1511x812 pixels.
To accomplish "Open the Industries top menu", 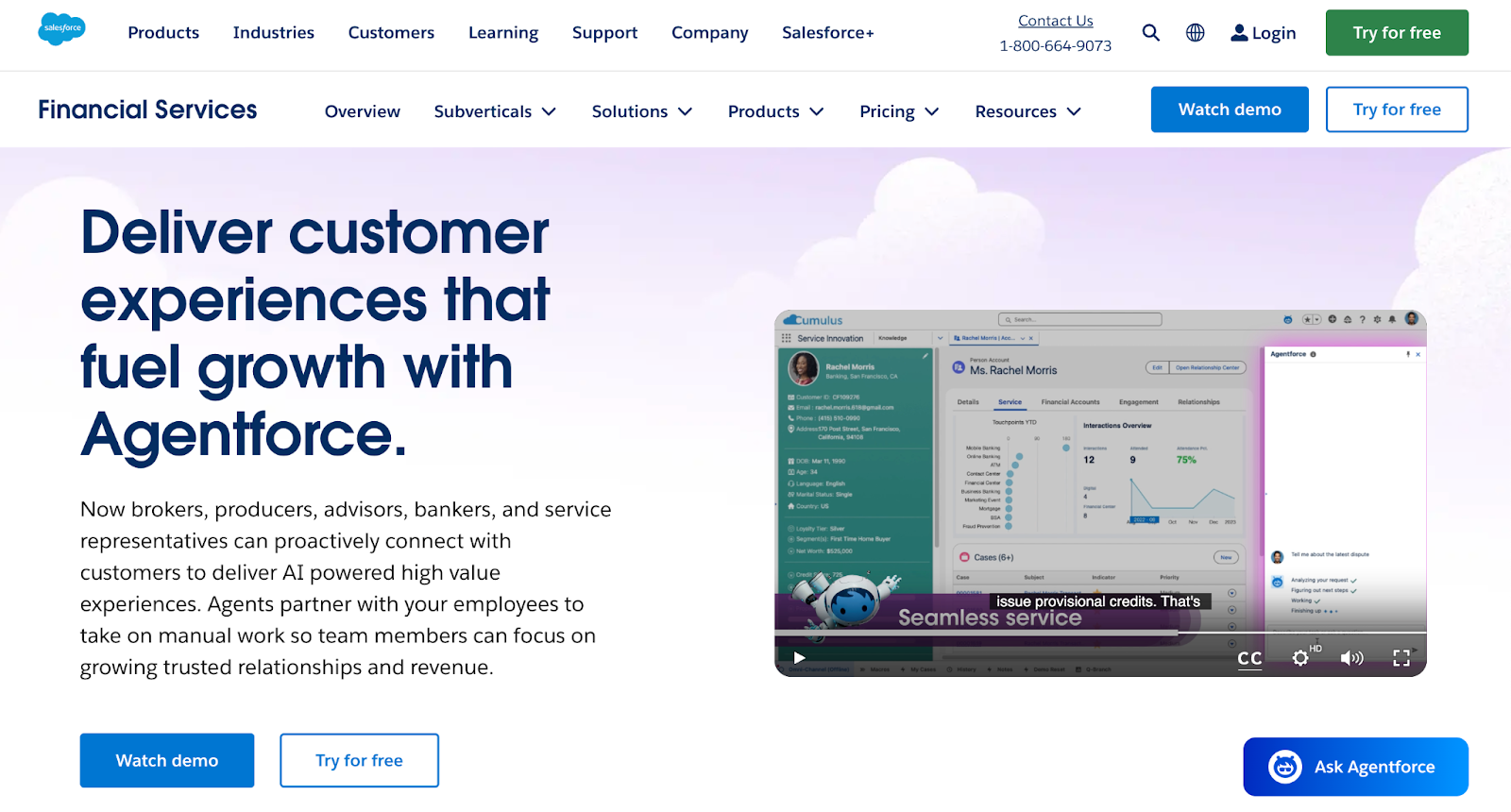I will click(274, 32).
